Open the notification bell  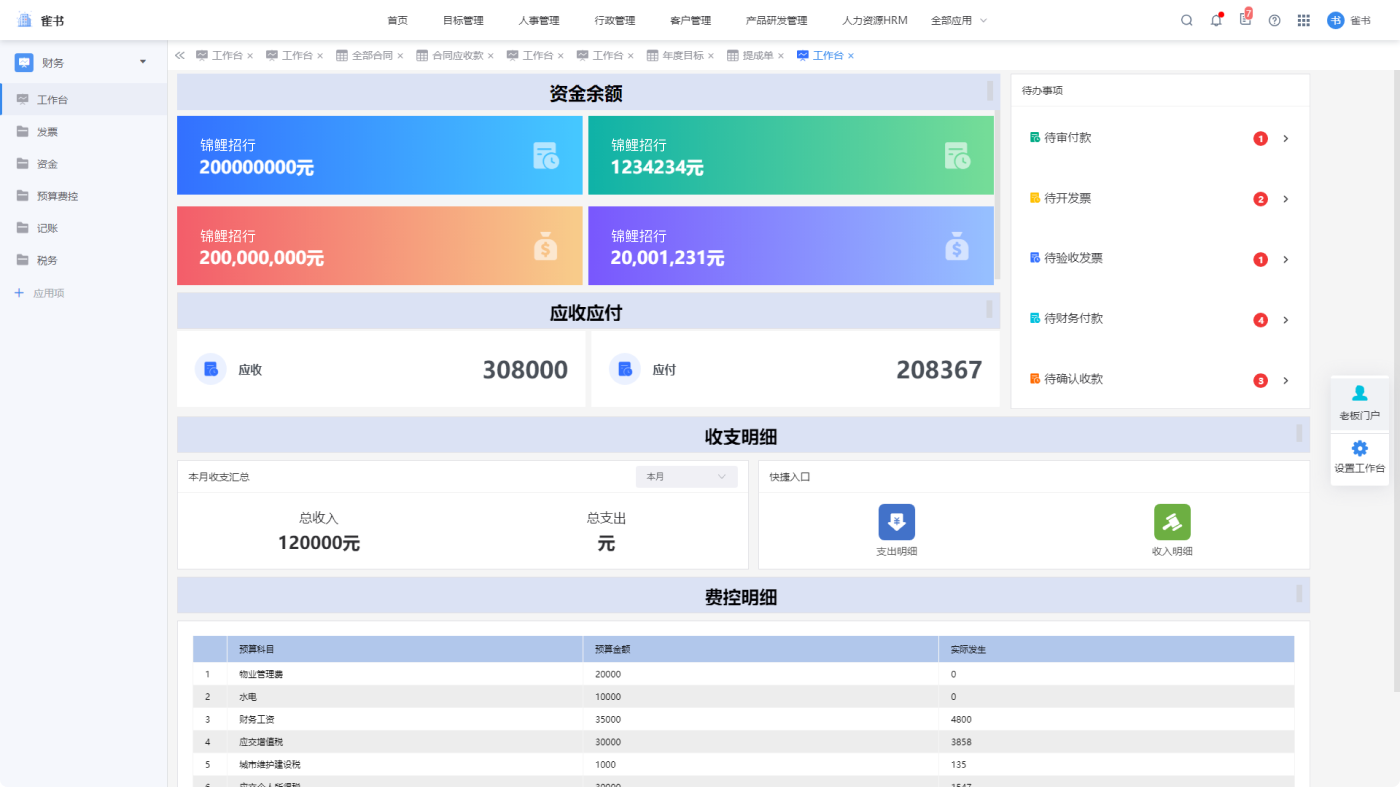coord(1216,20)
